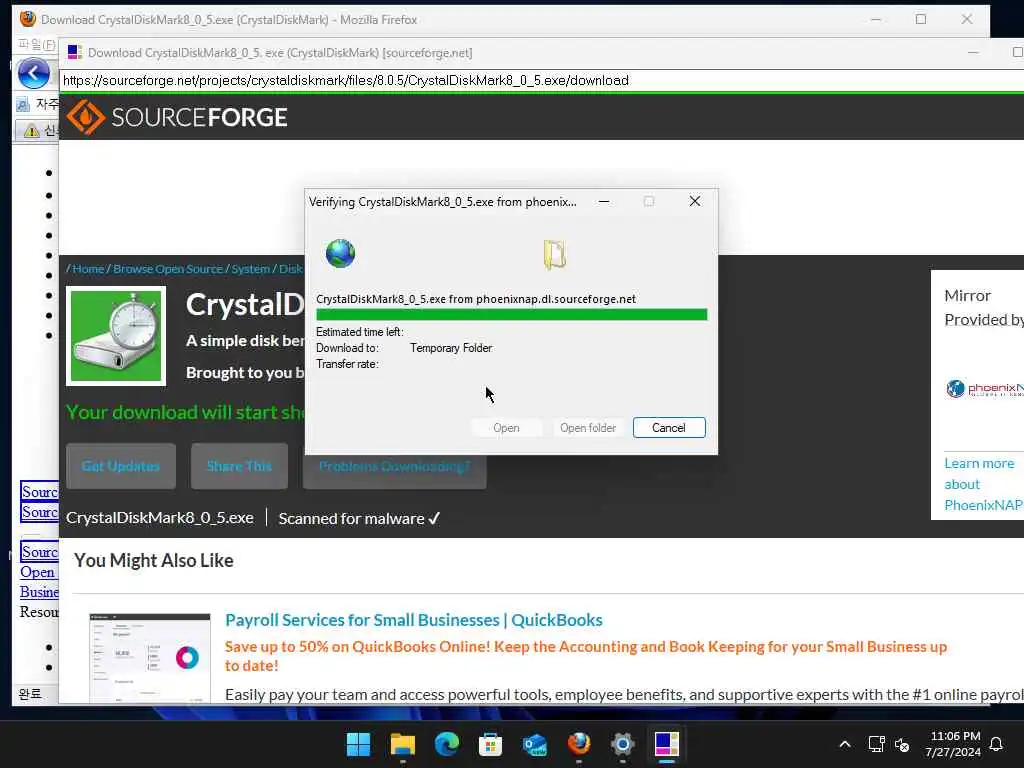This screenshot has width=1024, height=768.
Task: Click the SourceForge logo in header
Action: click(177, 118)
